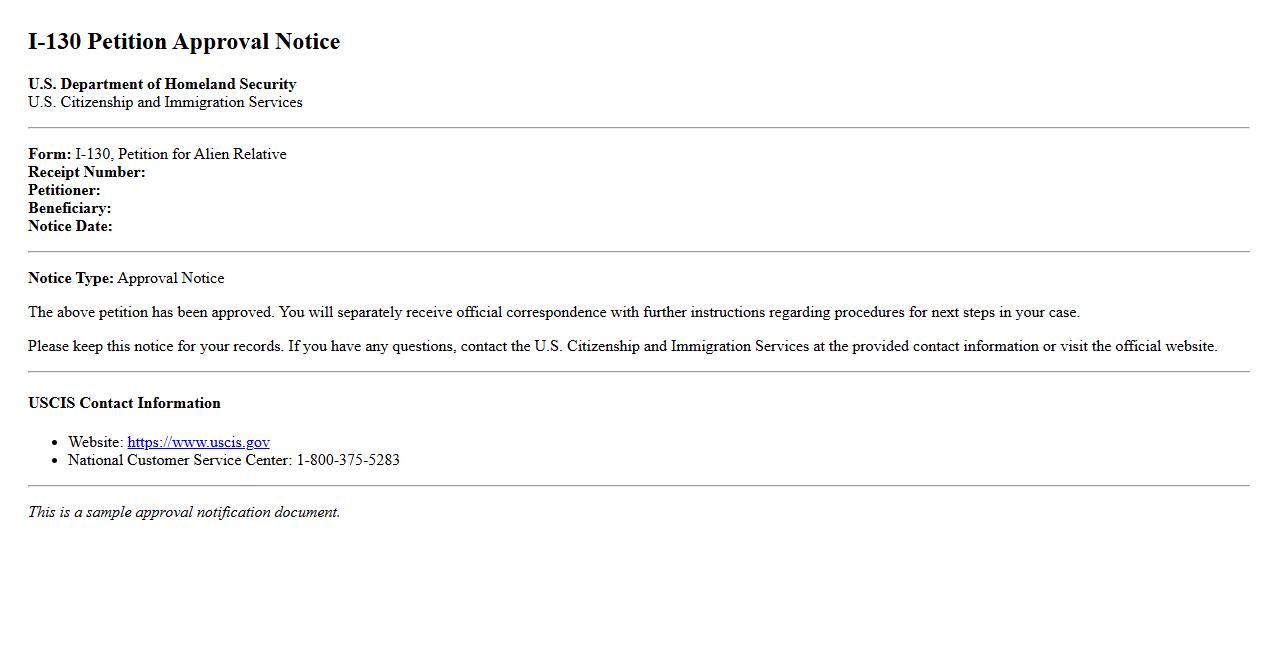Open the https://www.uscis.gov website link
The height and width of the screenshot is (650, 1278).
click(198, 442)
